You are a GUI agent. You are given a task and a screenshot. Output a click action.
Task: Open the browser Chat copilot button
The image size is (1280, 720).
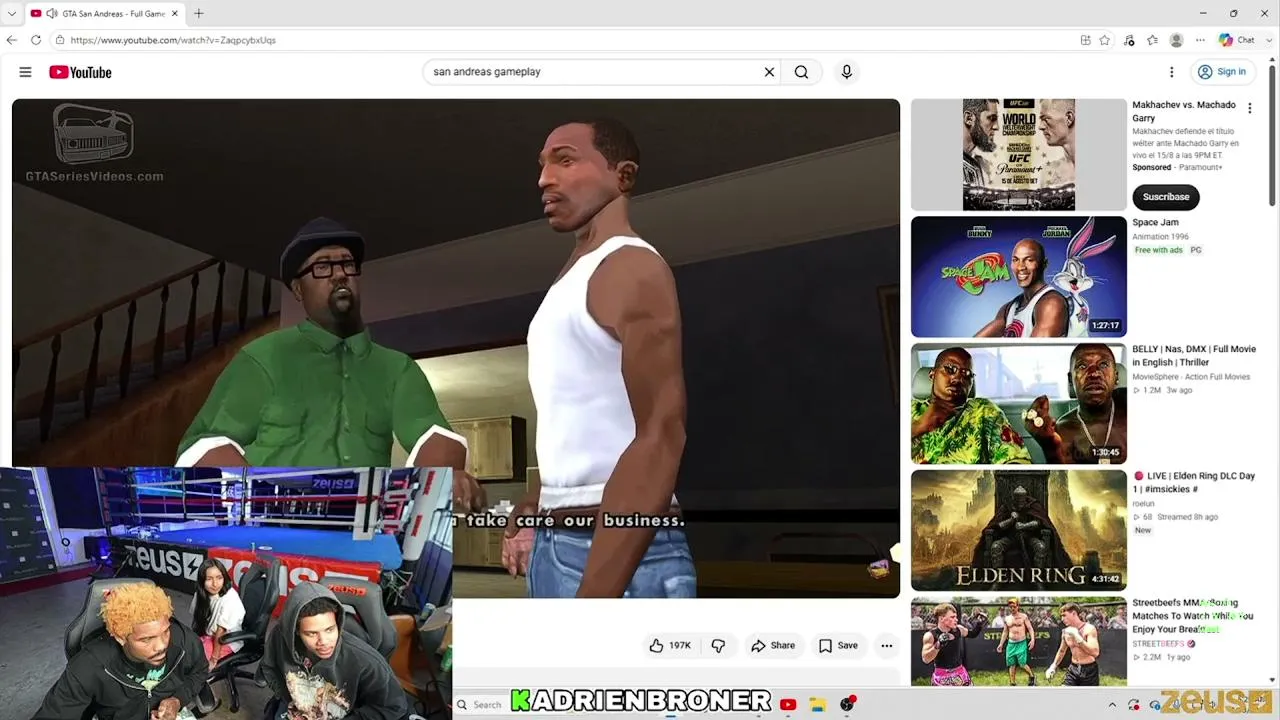coord(1237,40)
